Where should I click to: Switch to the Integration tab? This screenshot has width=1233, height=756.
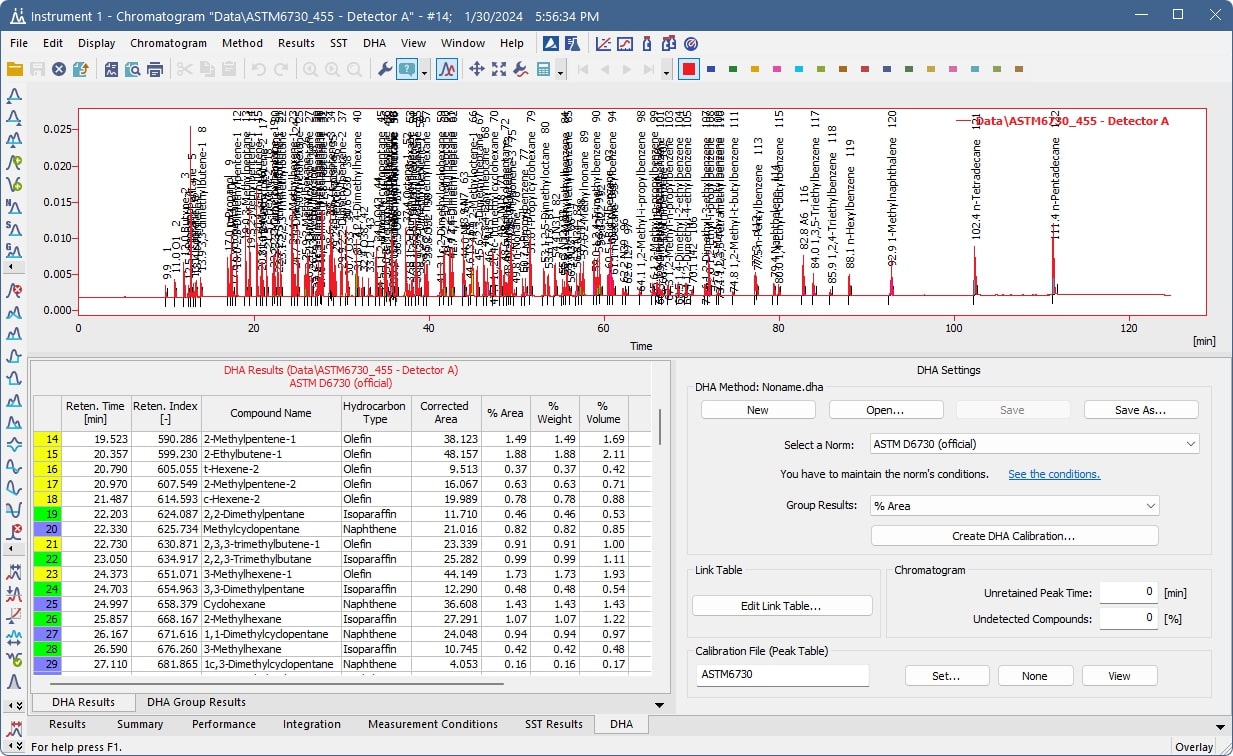tap(312, 724)
